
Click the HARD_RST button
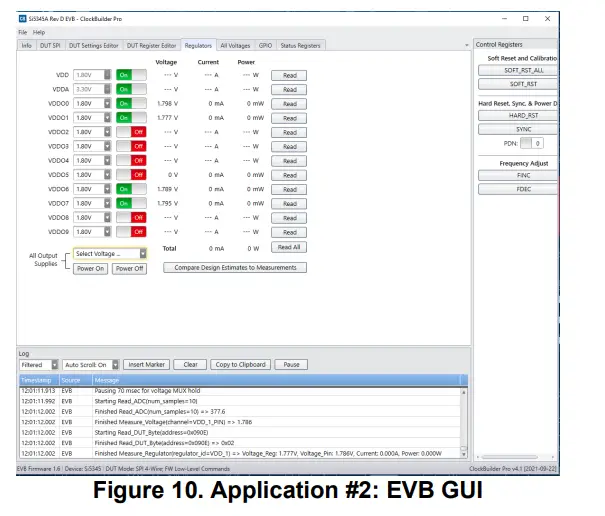(x=518, y=115)
